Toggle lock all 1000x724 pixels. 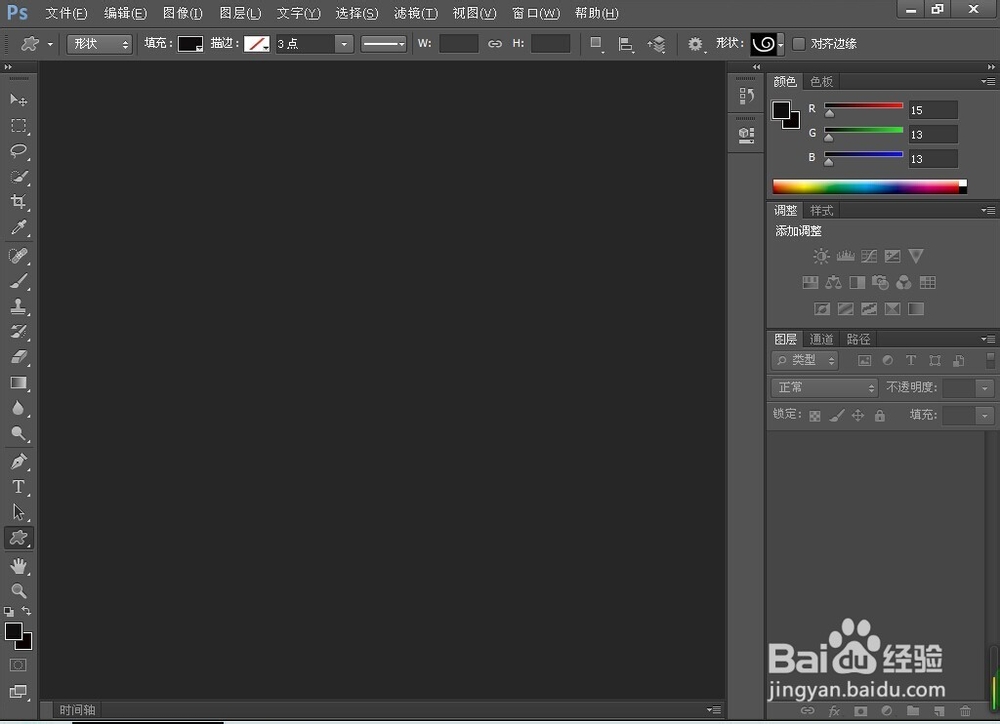click(879, 416)
